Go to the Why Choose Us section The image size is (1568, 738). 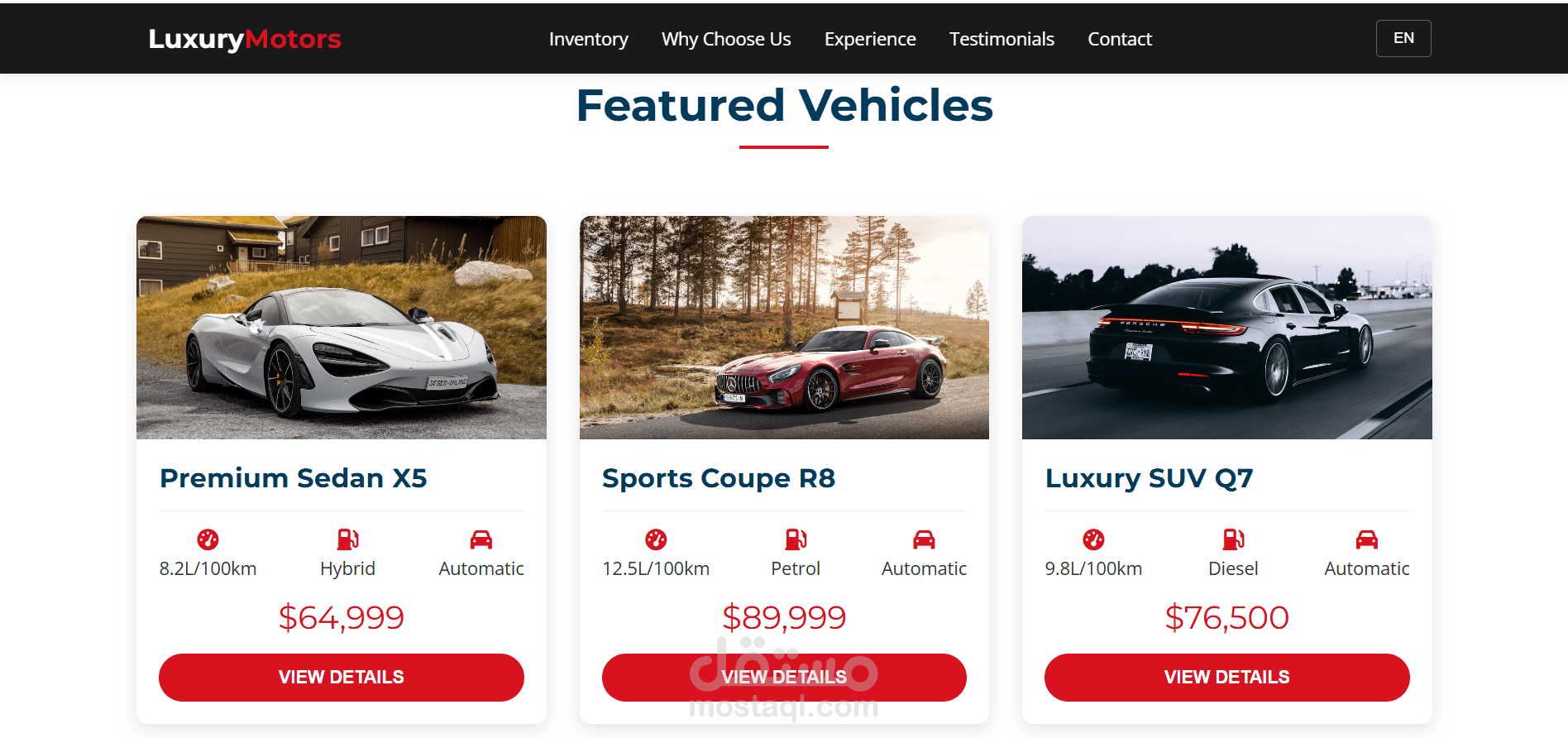coord(726,39)
